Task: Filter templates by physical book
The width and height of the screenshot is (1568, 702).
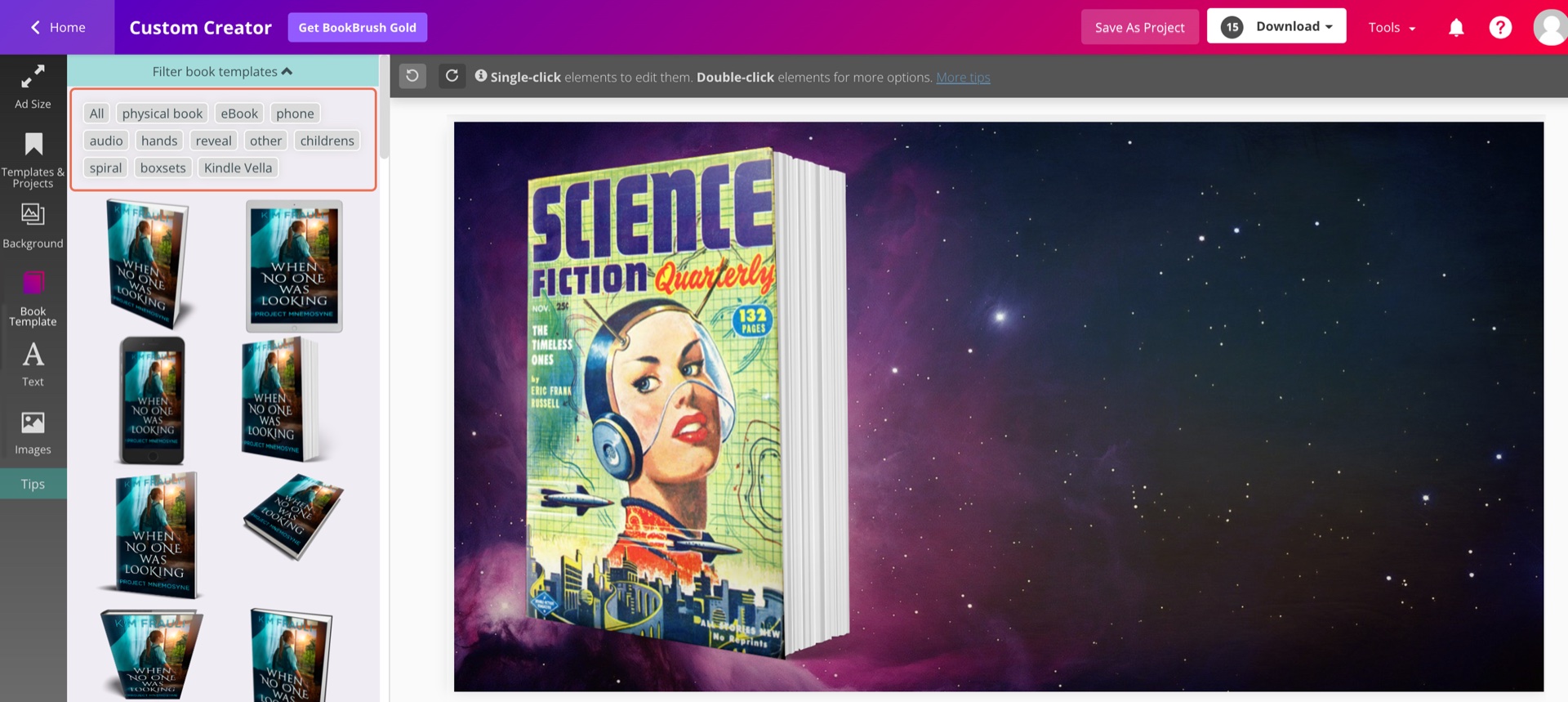Action: pos(163,113)
